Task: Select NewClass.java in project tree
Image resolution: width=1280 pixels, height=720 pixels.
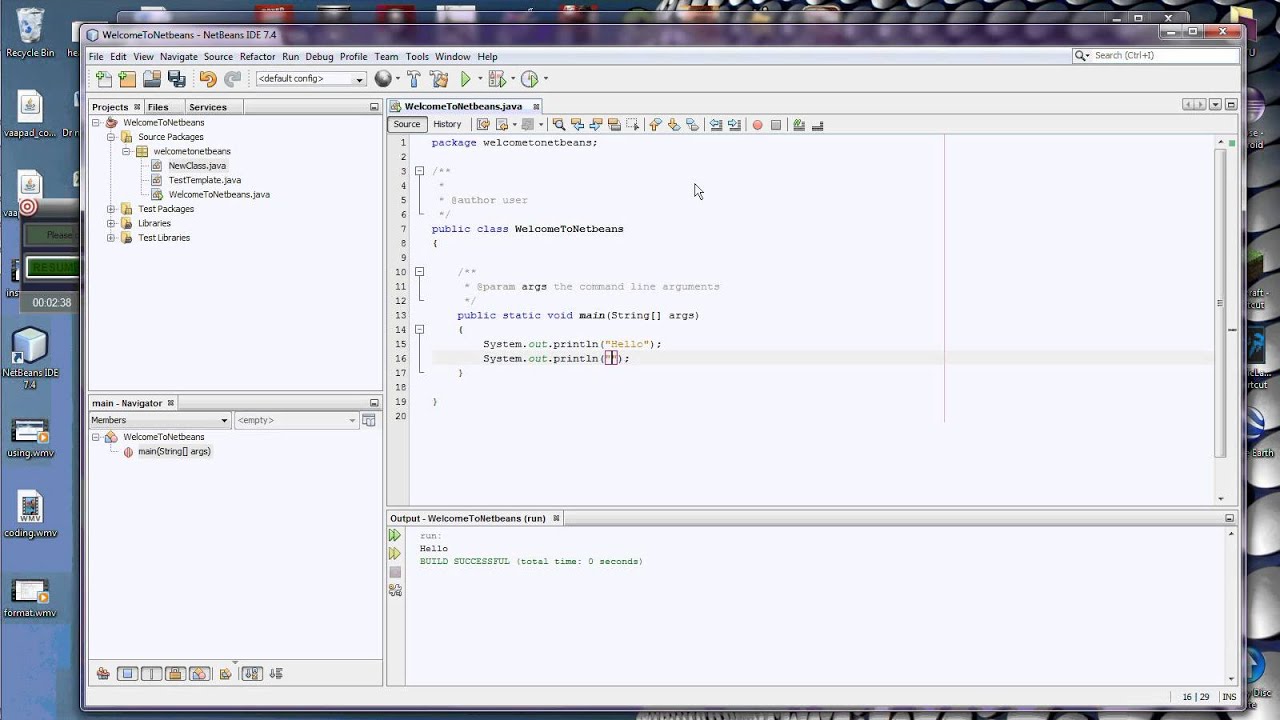Action: tap(197, 166)
